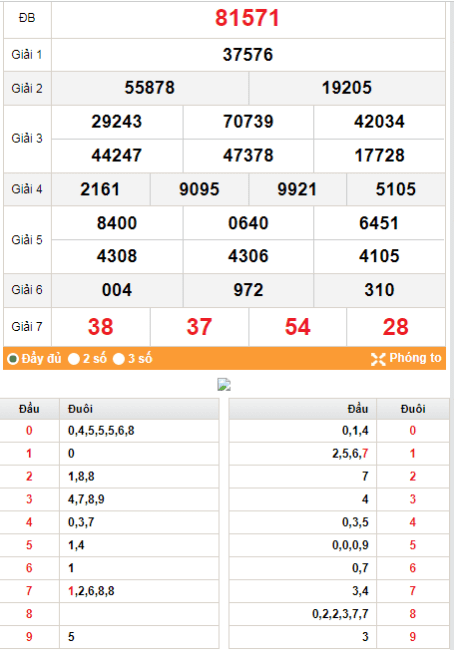
Task: Click the Giải 7 number 54
Action: [297, 327]
